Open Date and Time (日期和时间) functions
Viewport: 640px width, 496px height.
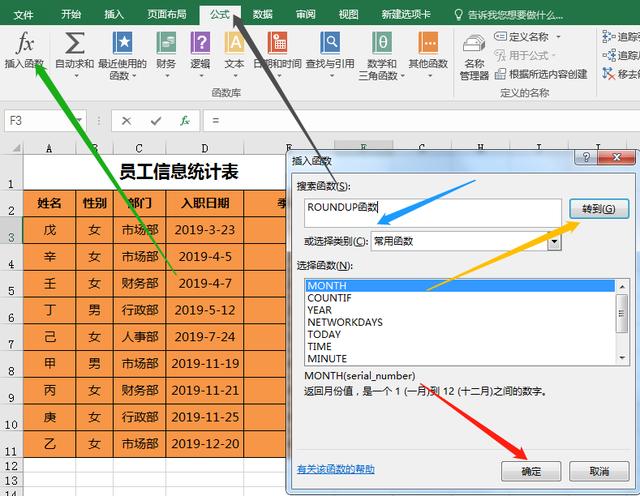pyautogui.click(x=278, y=55)
